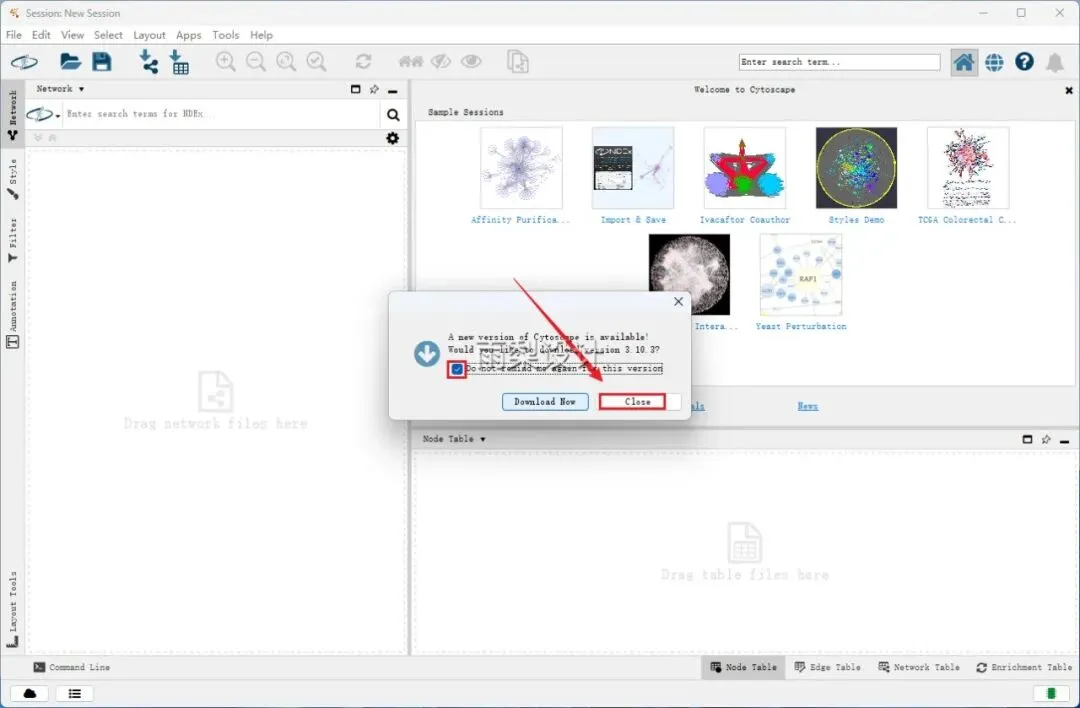Float the Network panel window icon

coord(355,90)
